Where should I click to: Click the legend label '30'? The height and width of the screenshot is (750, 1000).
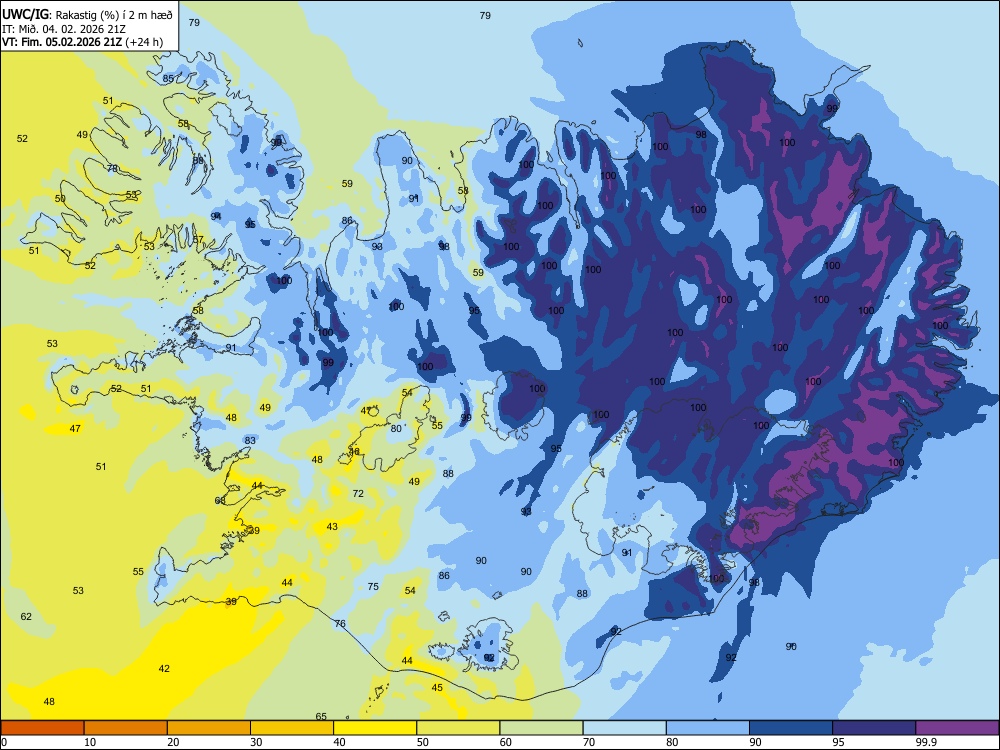(x=256, y=742)
